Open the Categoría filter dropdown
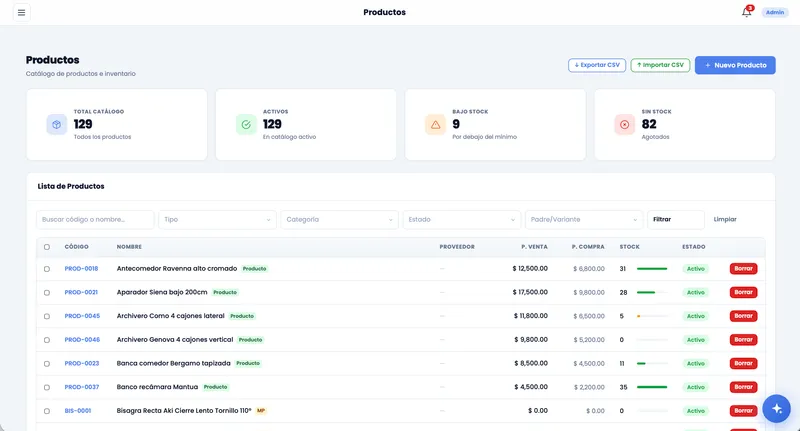This screenshot has height=431, width=800. pyautogui.click(x=339, y=219)
